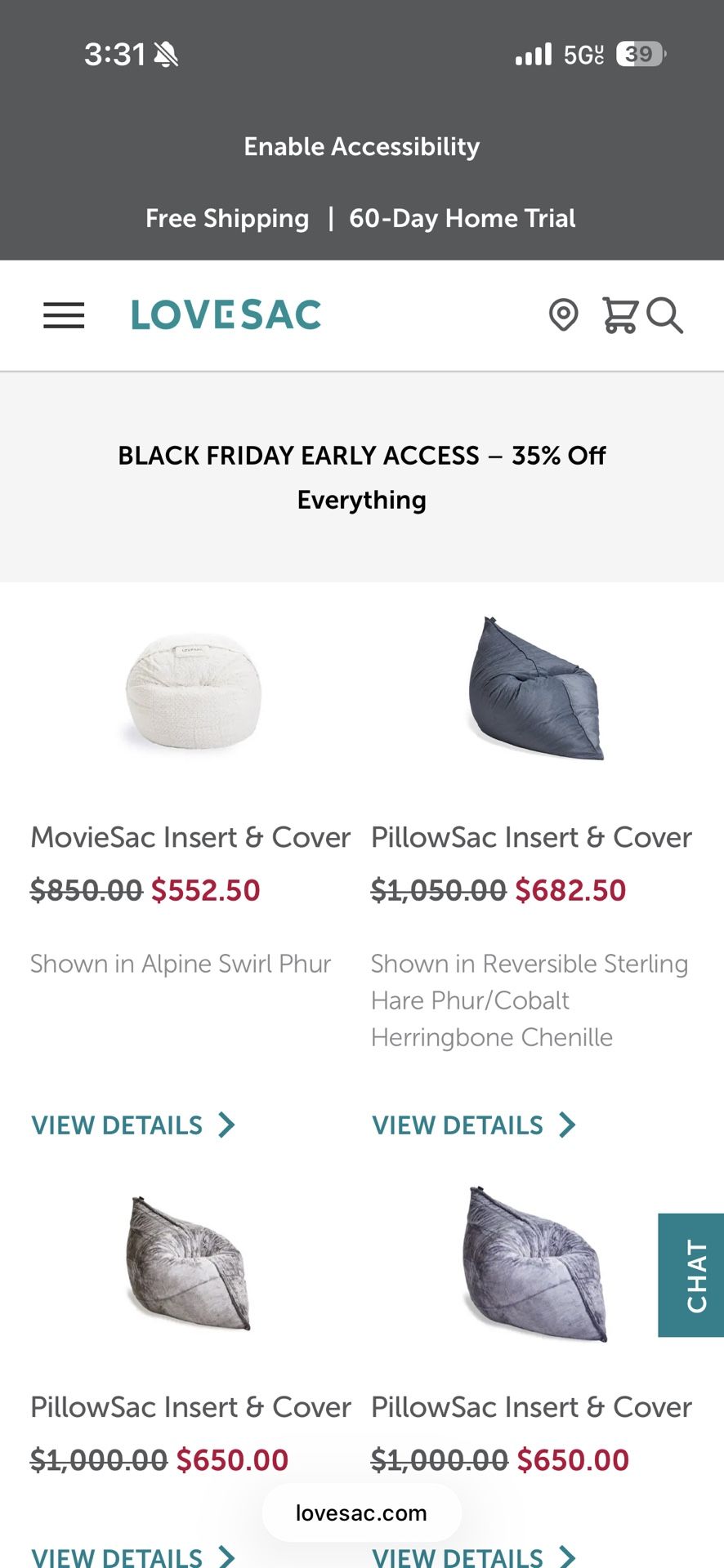Open the light grey PillowSac thumbnail
This screenshot has width=724, height=1568.
point(189,1263)
